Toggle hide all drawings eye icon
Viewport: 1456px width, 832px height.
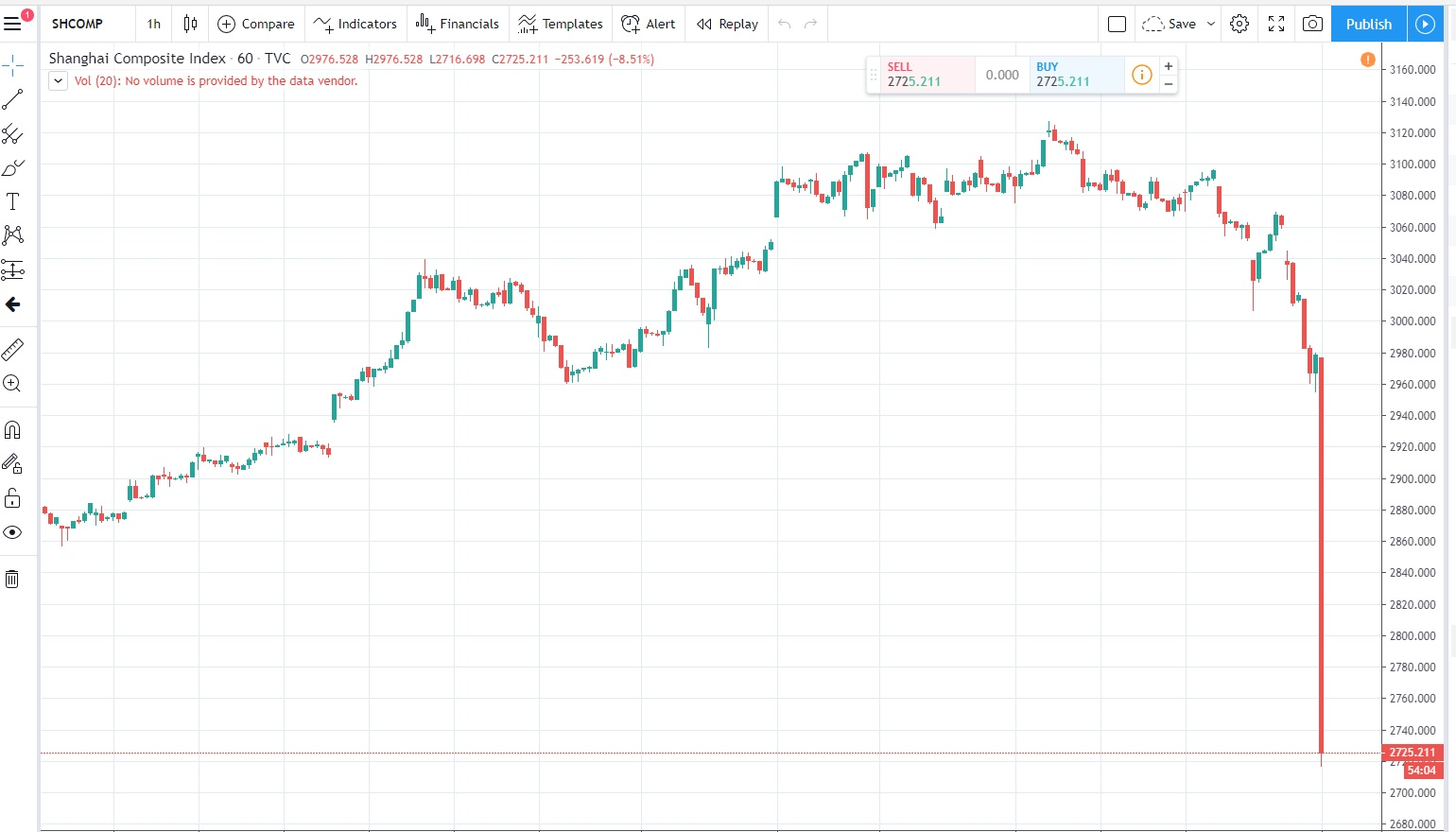tap(13, 532)
